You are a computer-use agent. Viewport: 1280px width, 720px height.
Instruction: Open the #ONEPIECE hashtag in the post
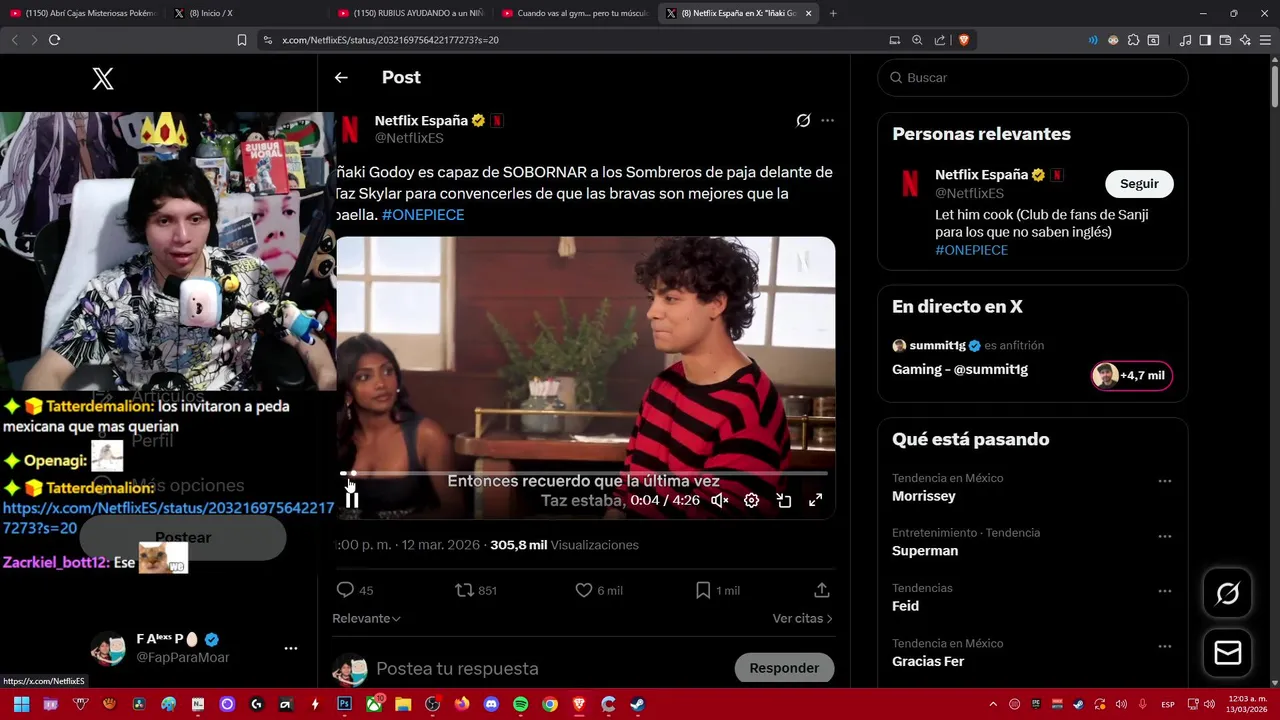(x=423, y=215)
